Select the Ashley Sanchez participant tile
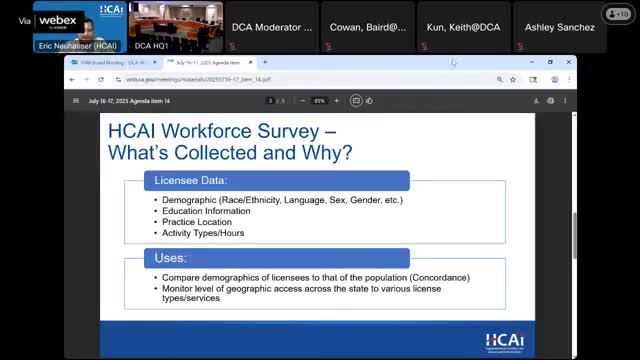Screen dimensions: 640x360 point(560,27)
